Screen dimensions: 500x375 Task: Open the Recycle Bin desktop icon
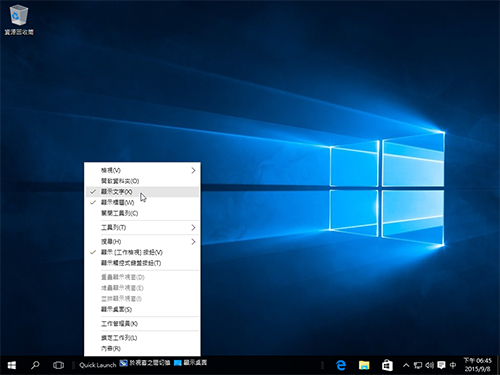19,19
